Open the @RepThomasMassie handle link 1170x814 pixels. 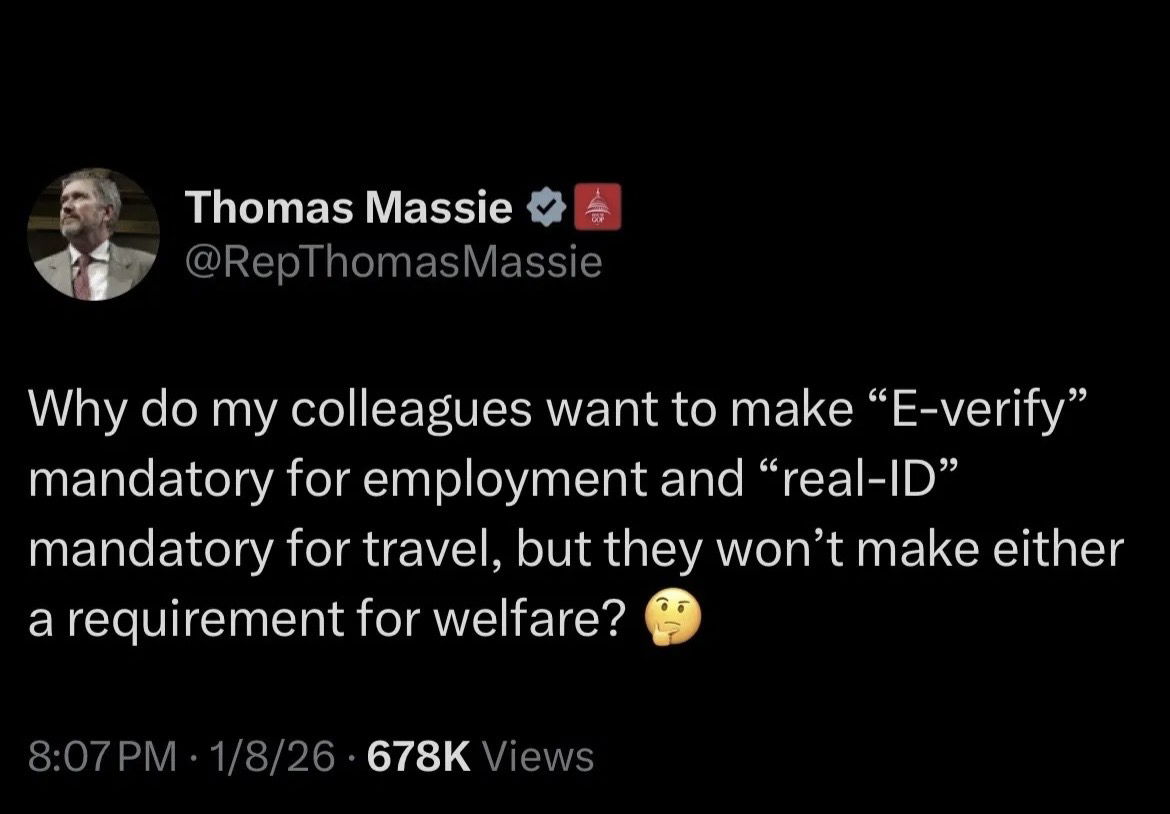(x=393, y=263)
